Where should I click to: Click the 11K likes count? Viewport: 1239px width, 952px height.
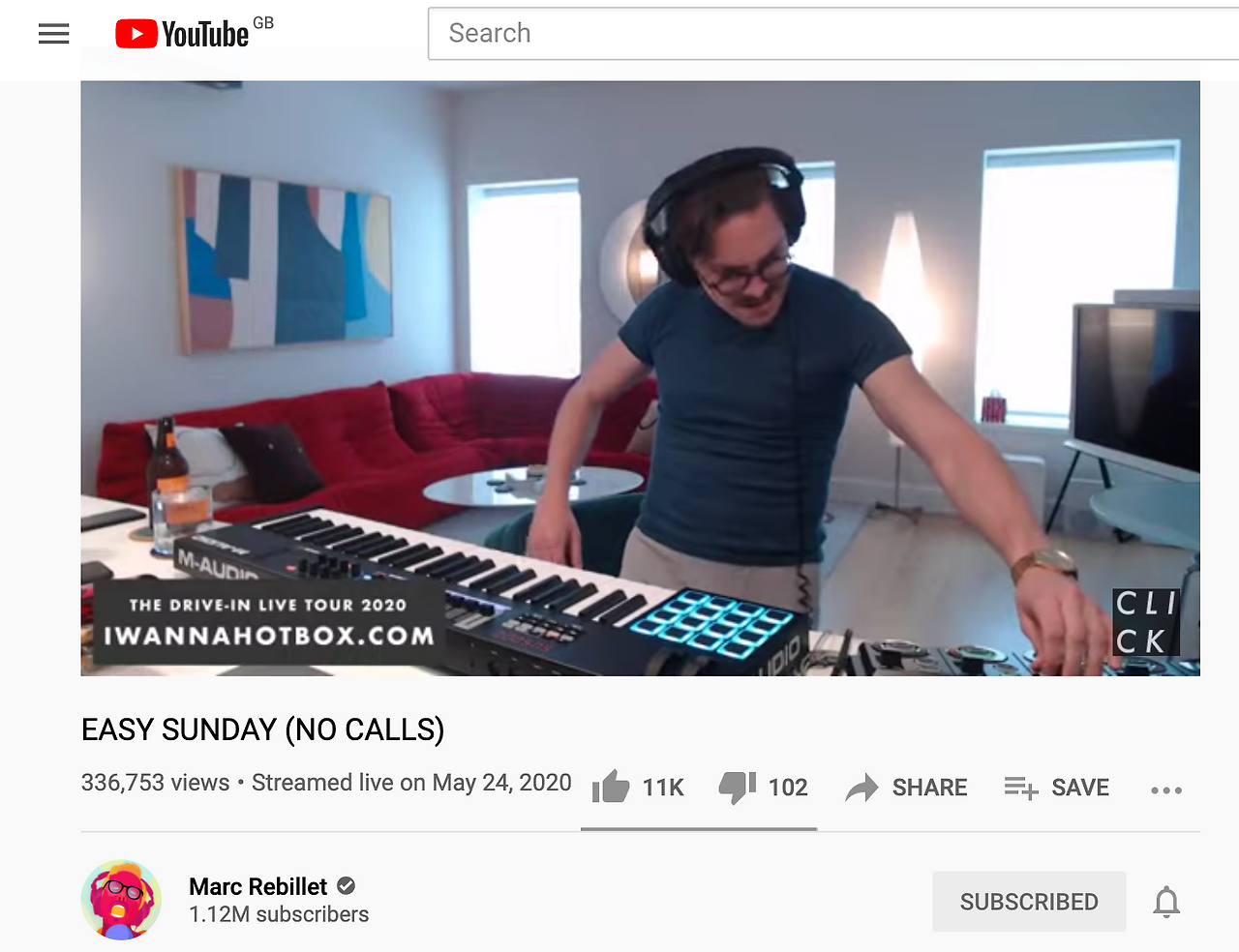coord(663,788)
